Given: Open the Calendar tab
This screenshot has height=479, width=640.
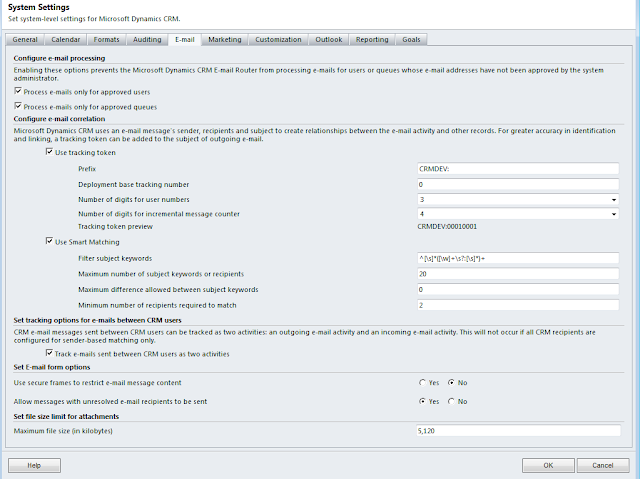Looking at the screenshot, I should pyautogui.click(x=67, y=40).
